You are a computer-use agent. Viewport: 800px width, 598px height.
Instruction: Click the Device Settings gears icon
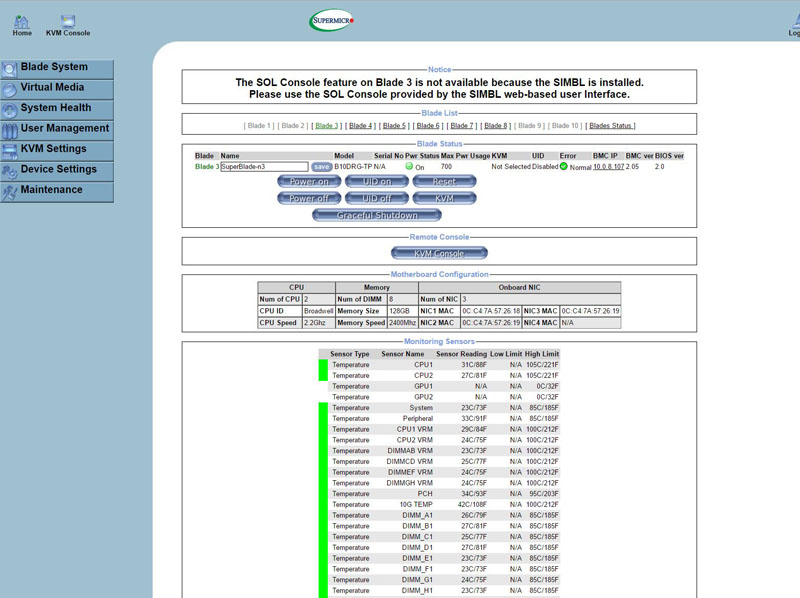click(x=10, y=170)
